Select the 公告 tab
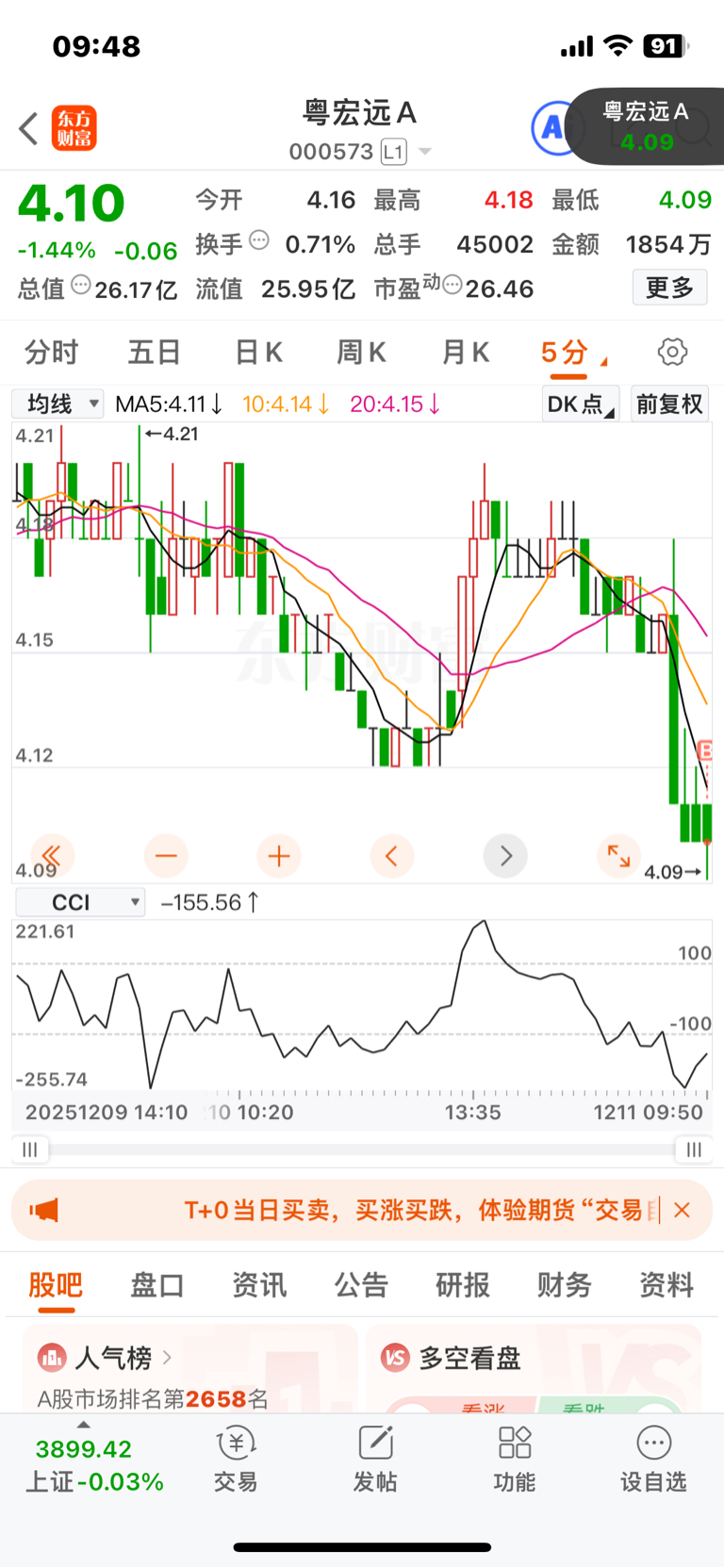 pyautogui.click(x=361, y=1284)
